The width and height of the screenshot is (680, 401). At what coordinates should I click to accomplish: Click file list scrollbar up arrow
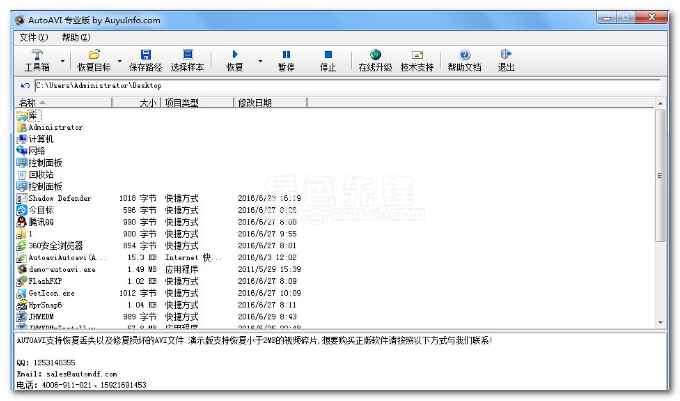[x=660, y=103]
